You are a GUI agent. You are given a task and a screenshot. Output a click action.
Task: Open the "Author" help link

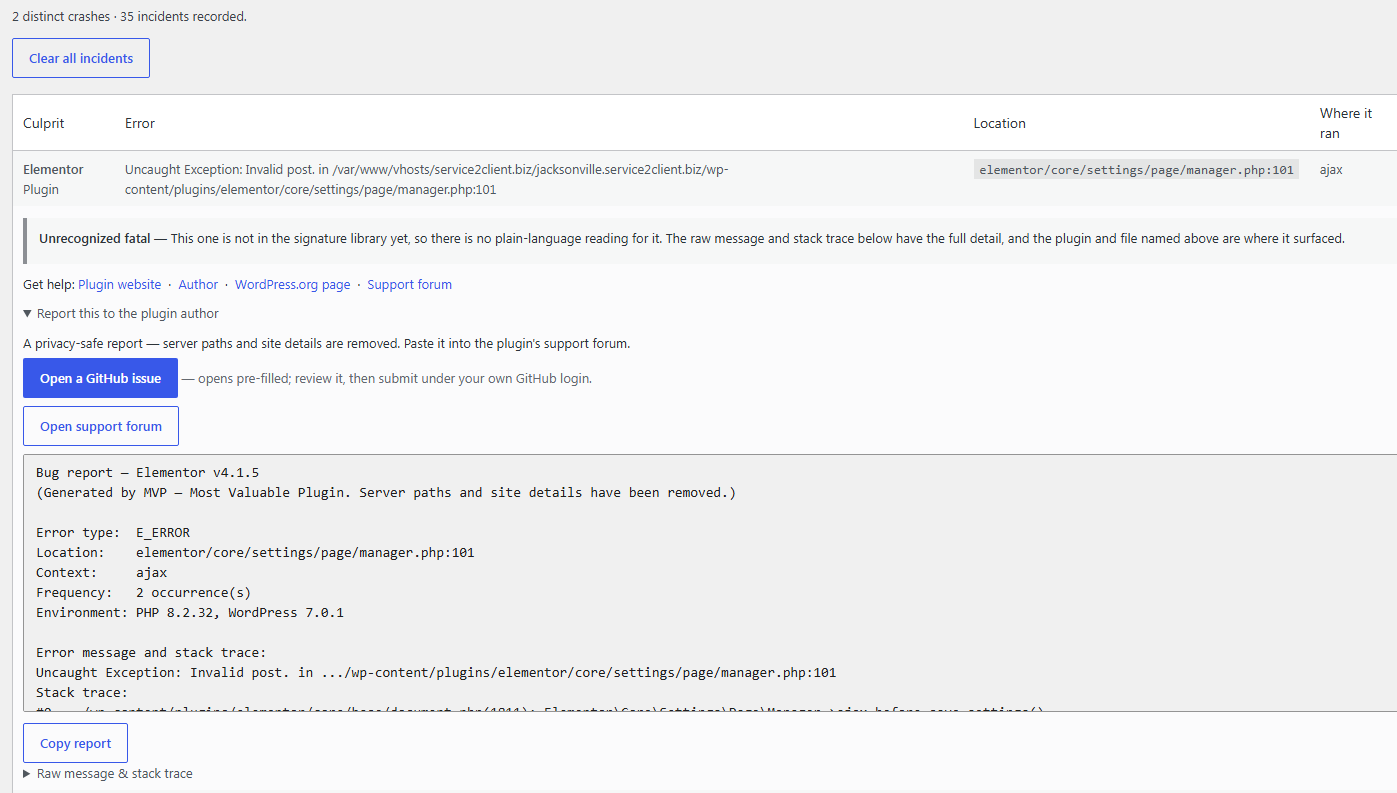[x=198, y=285]
